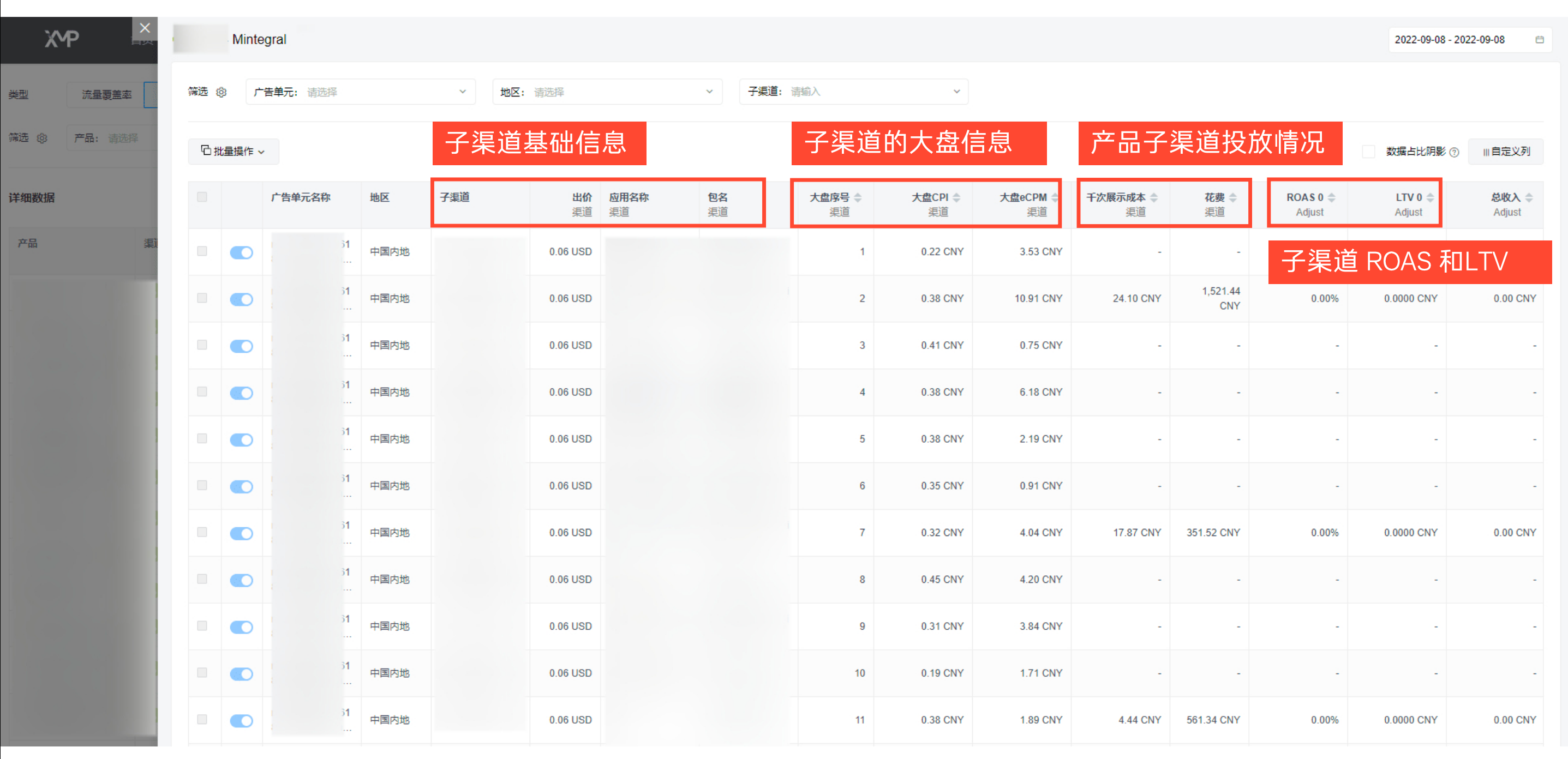
Task: Sort the 花费 column descending
Action: tap(1233, 201)
